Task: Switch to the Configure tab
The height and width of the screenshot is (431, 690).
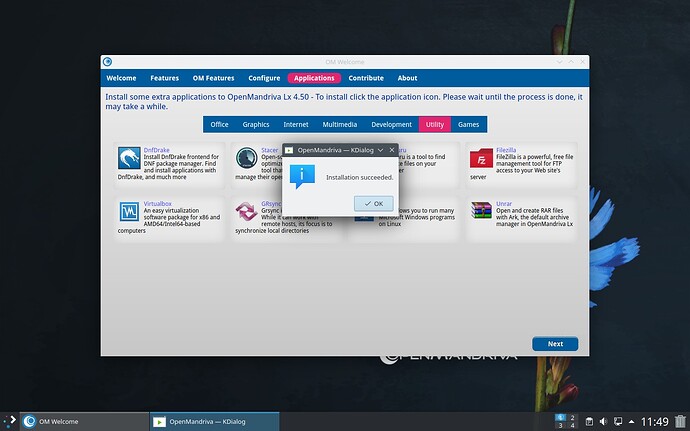Action: tap(264, 78)
